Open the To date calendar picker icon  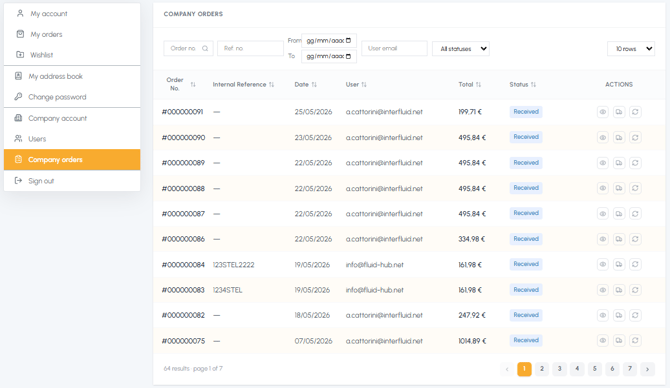348,56
